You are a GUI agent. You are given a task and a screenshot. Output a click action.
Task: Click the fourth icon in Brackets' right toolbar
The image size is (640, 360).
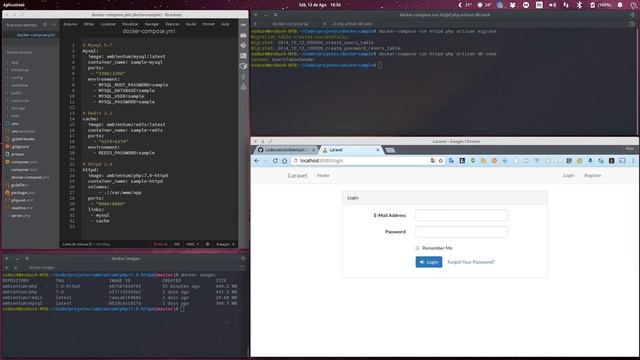[243, 56]
